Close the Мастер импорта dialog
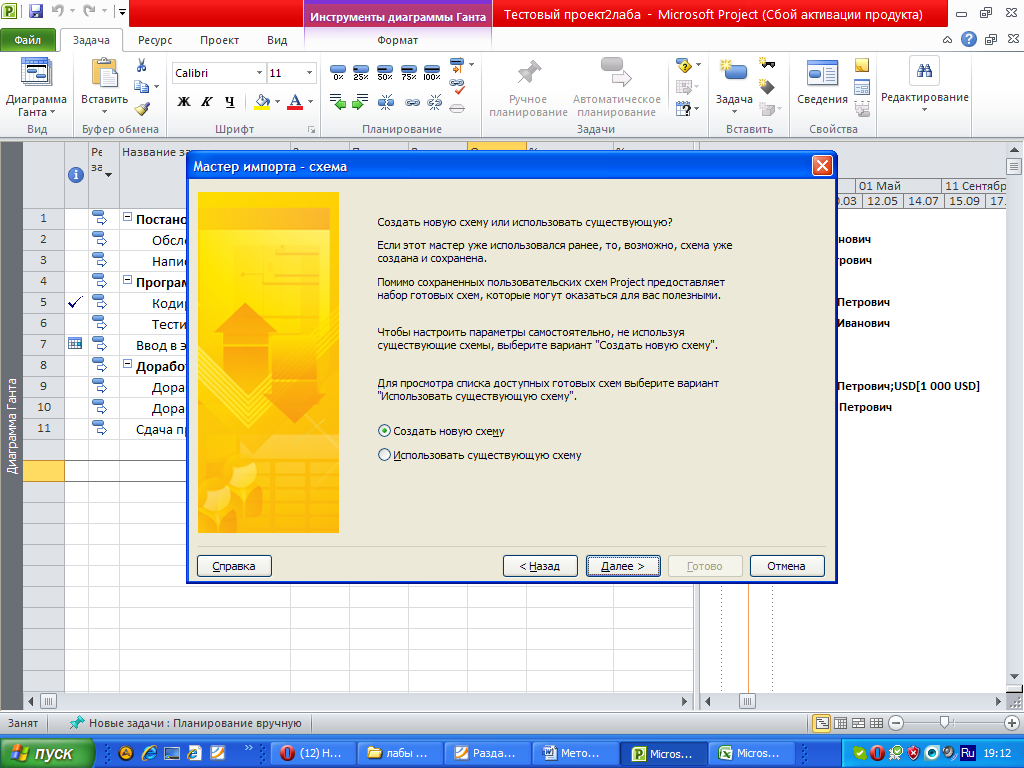This screenshot has height=768, width=1024. point(822,166)
